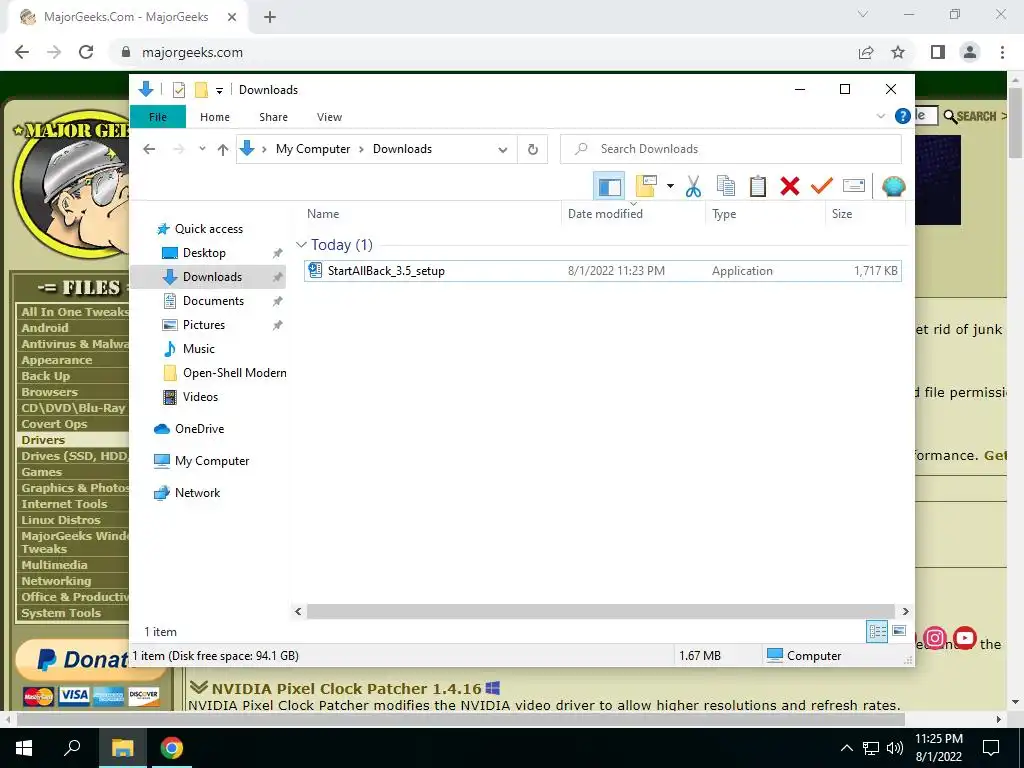Image resolution: width=1024 pixels, height=768 pixels.
Task: Click the Paste clipboard icon
Action: [x=758, y=187]
